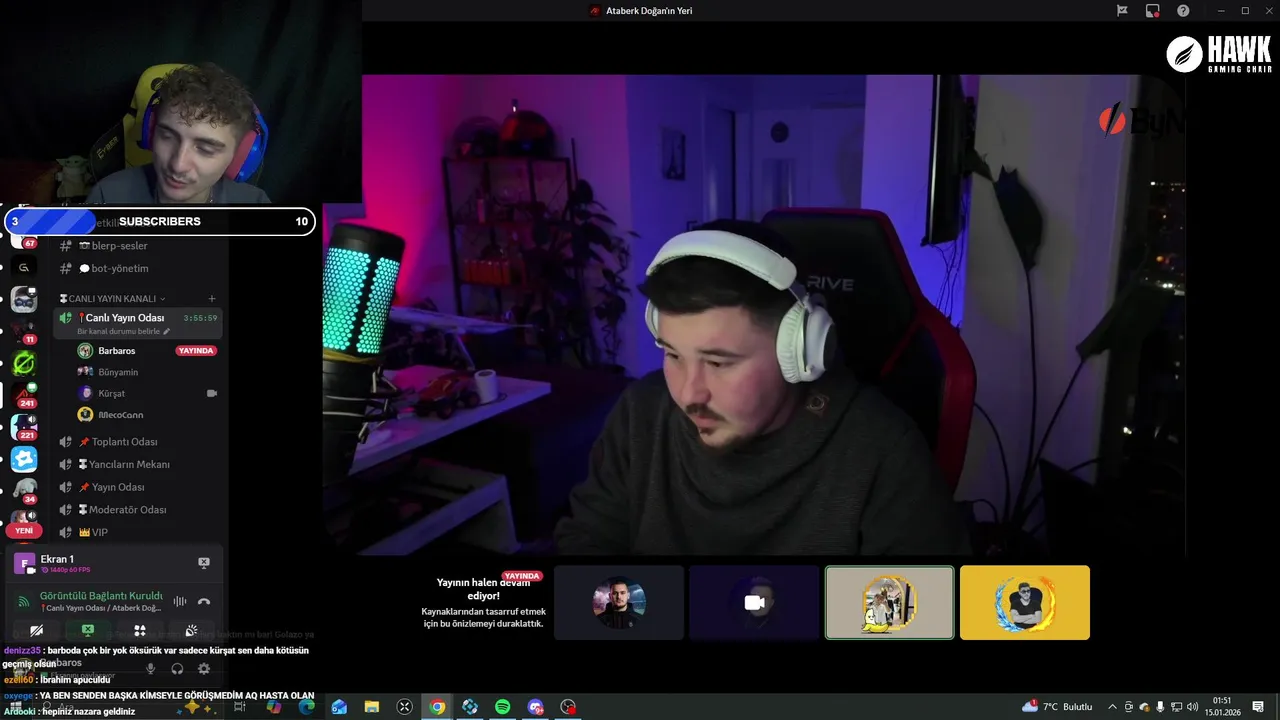Click the YAYINDA badge next to Barbaros
This screenshot has height=720, width=1280.
tap(196, 351)
